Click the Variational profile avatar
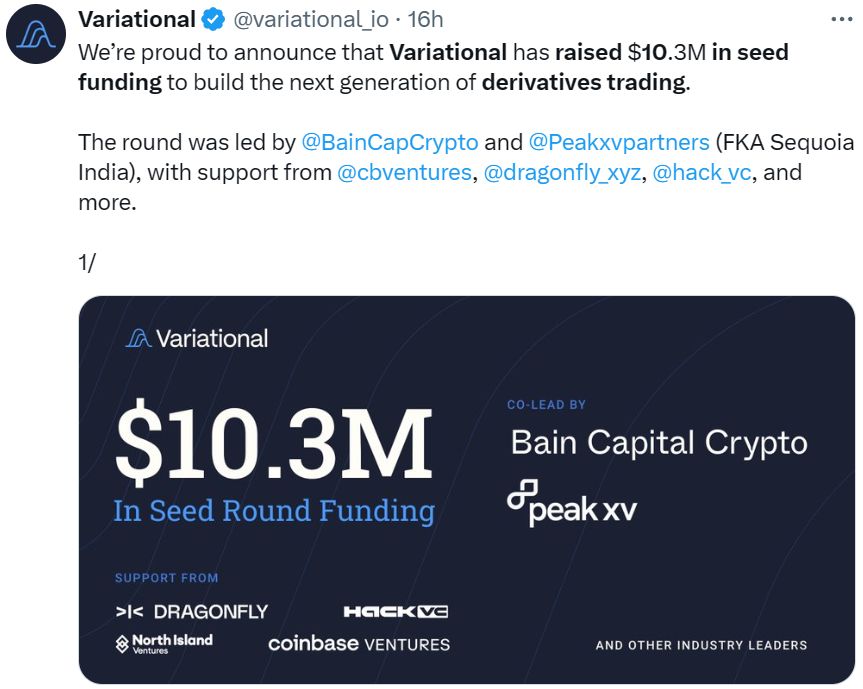 click(38, 40)
